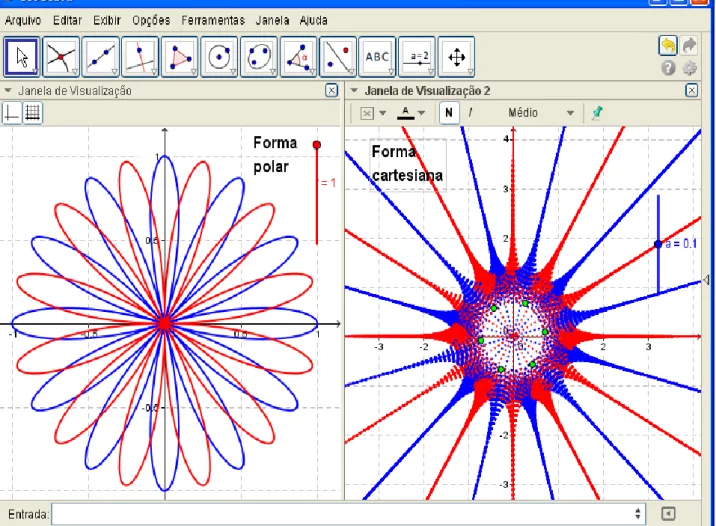Collapse Janela de Visualização 2 panel triangle

pos(354,90)
